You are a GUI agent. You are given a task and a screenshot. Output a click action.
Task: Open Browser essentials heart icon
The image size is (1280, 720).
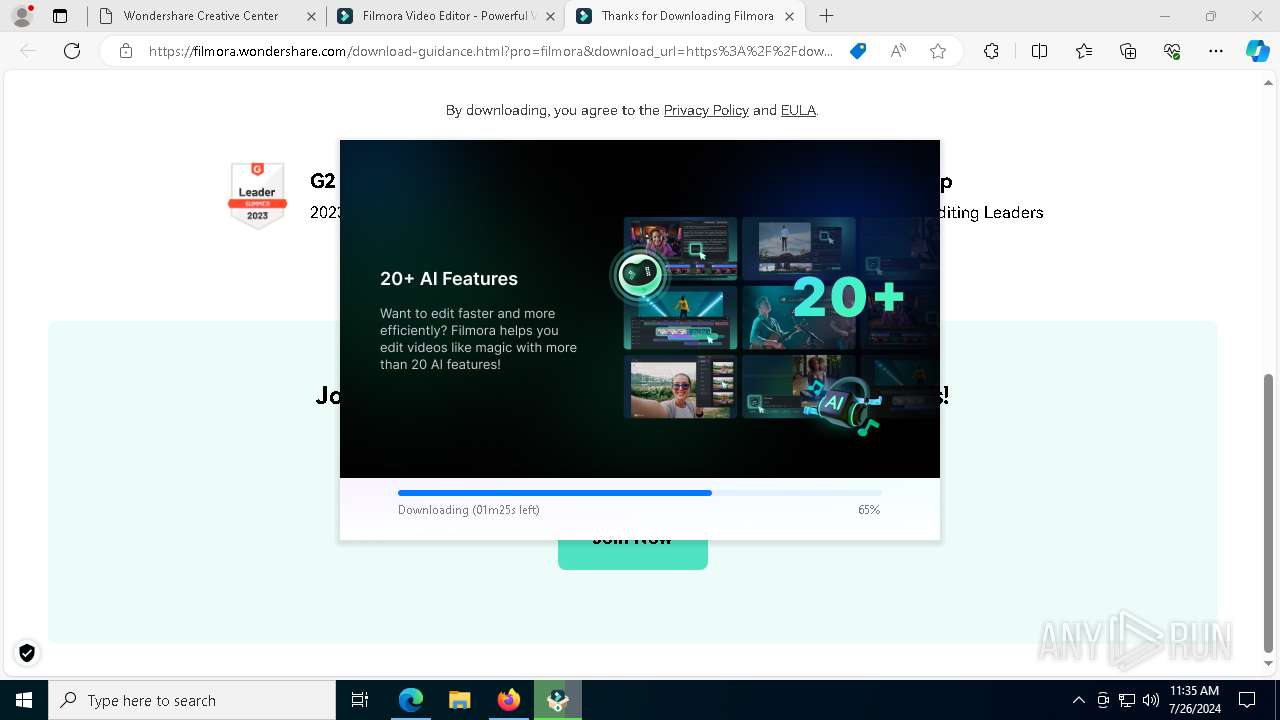[x=1172, y=51]
